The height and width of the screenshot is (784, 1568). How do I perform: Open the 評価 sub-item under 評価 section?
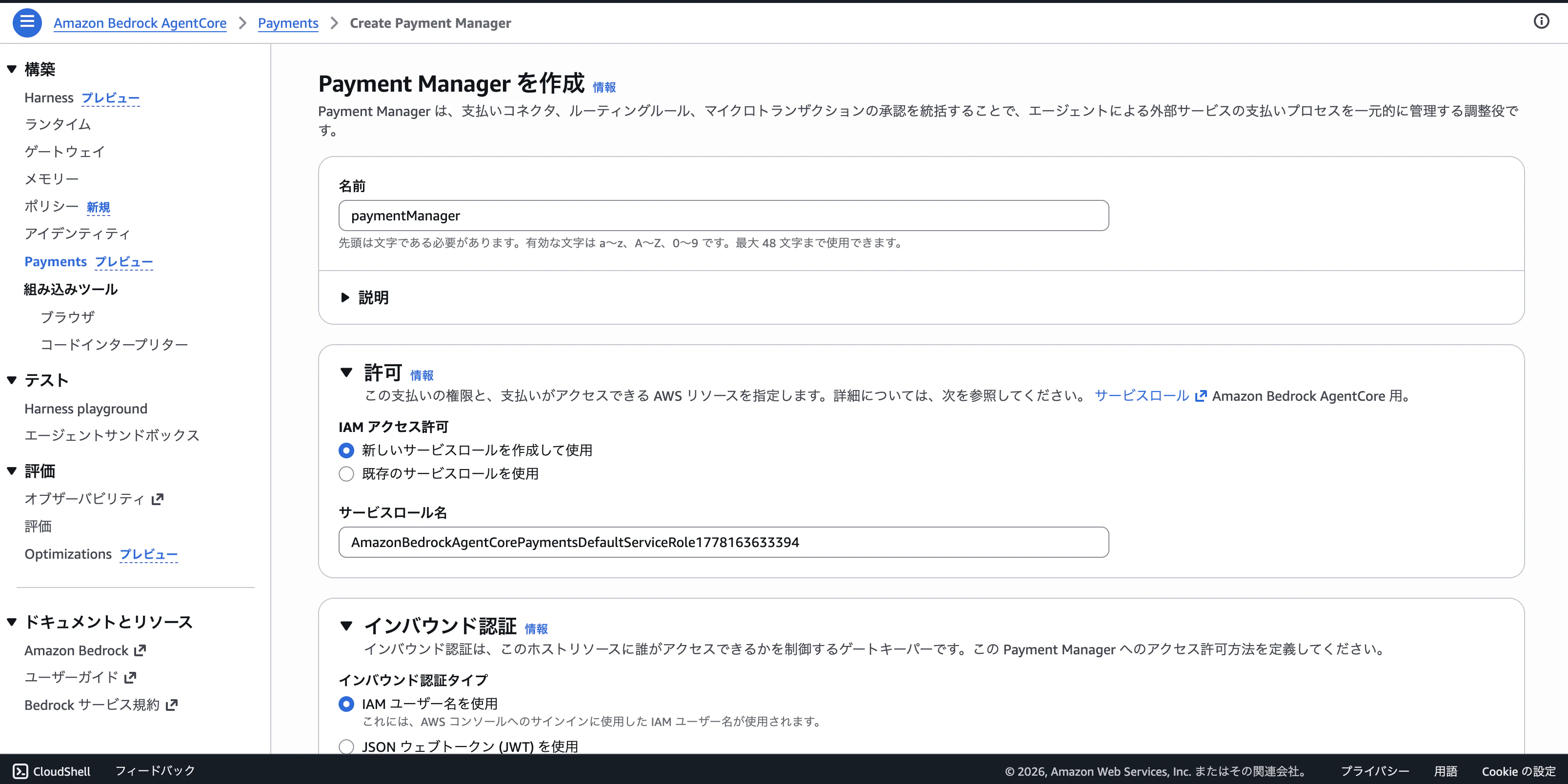coord(38,526)
